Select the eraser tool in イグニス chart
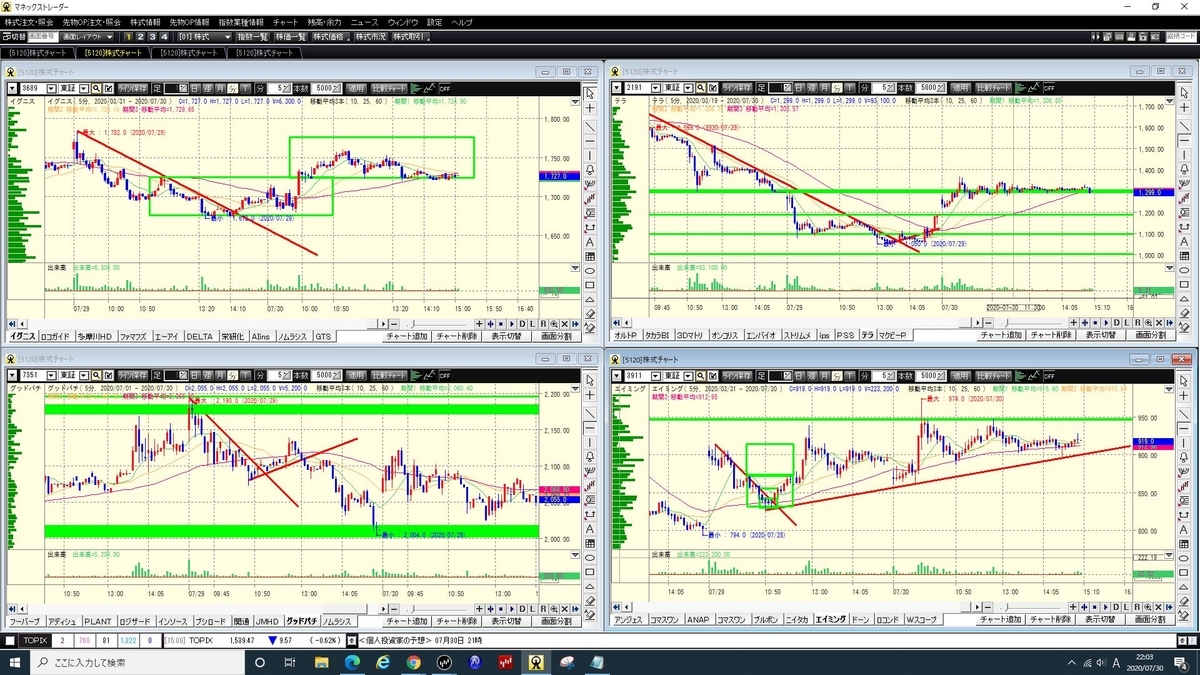 coord(590,314)
